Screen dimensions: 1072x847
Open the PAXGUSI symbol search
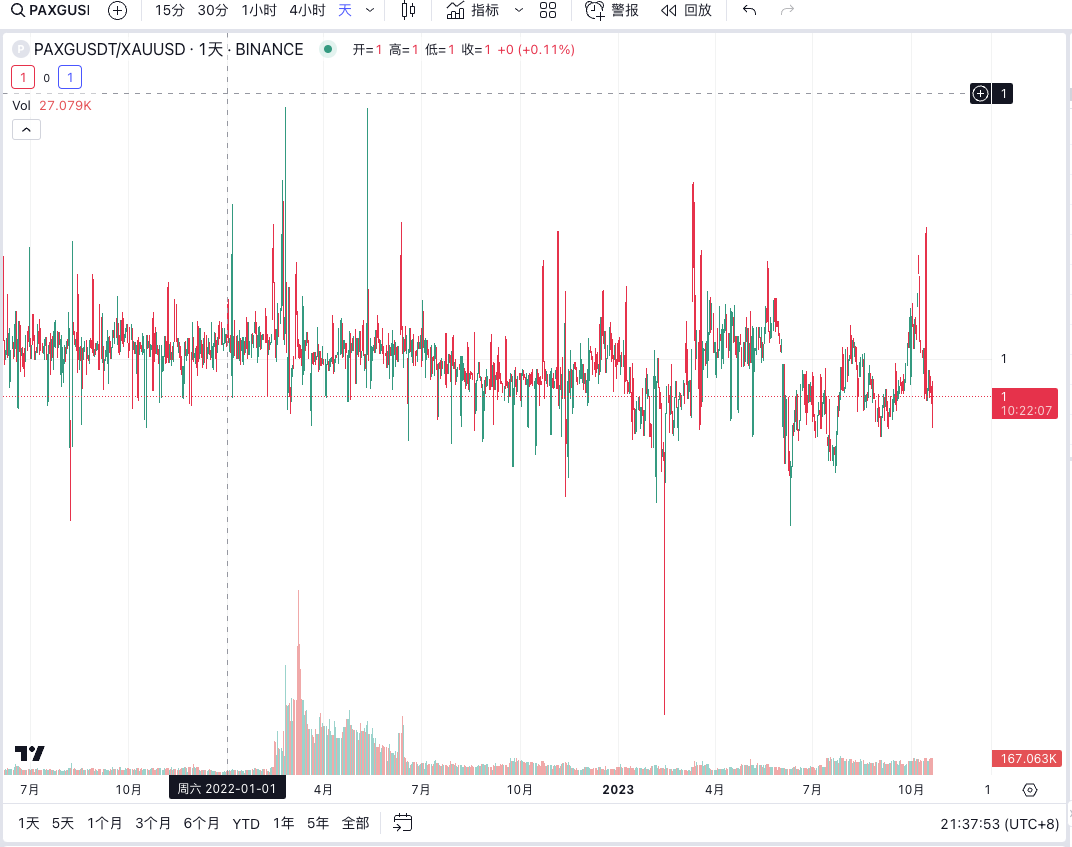[x=51, y=10]
